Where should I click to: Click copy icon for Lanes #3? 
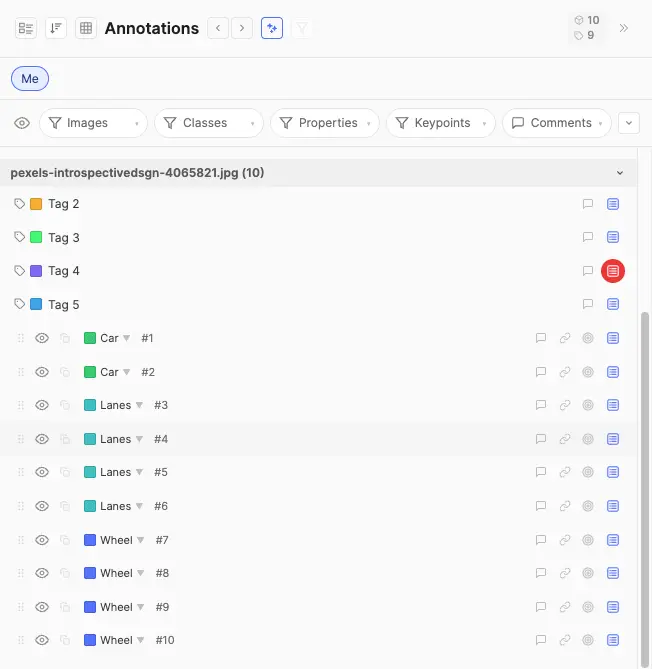[65, 405]
